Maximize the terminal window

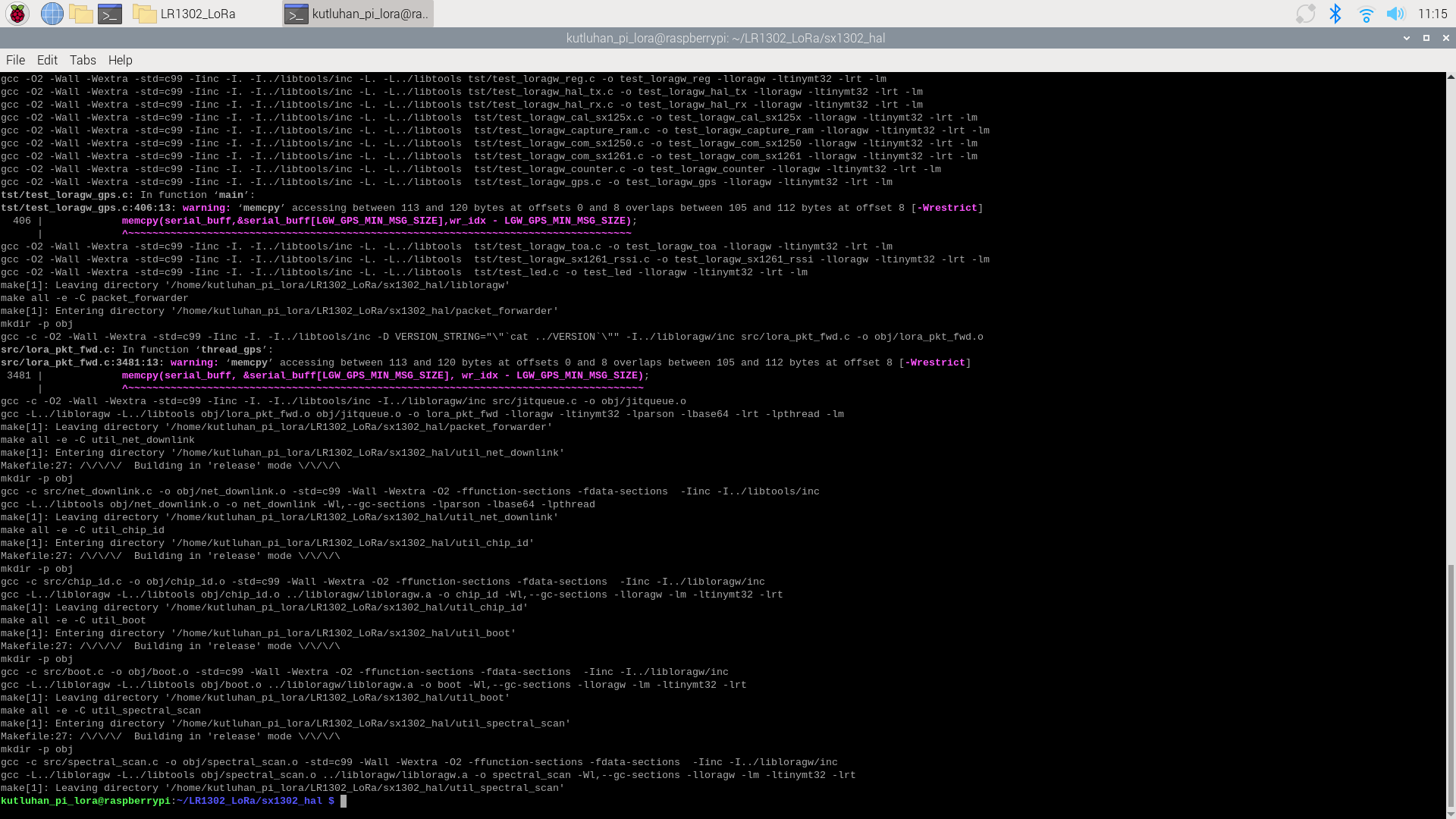tap(1426, 38)
